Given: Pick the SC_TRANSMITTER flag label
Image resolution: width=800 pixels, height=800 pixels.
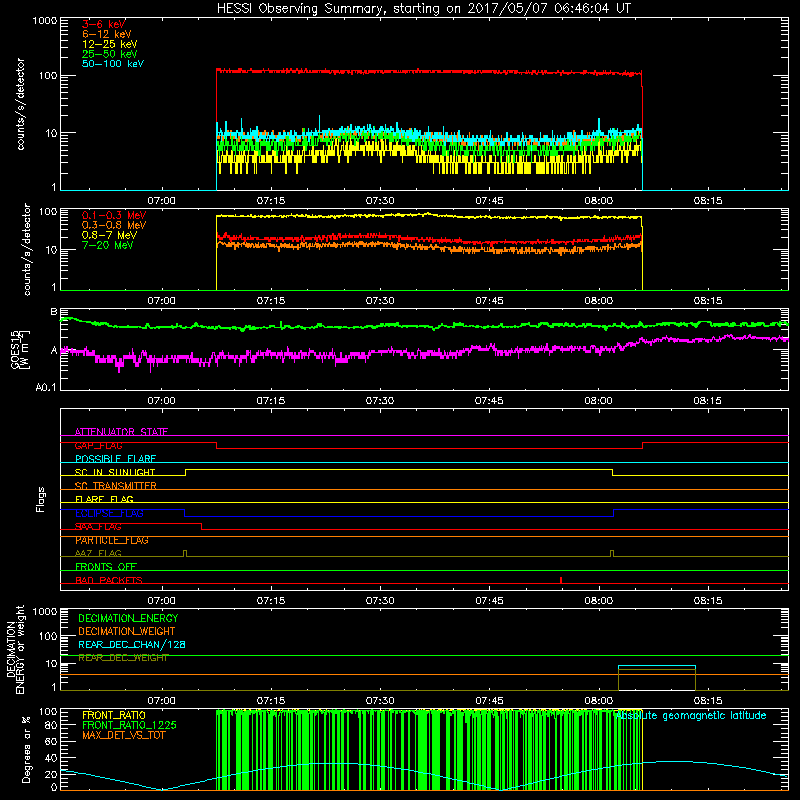Looking at the screenshot, I should [115, 486].
